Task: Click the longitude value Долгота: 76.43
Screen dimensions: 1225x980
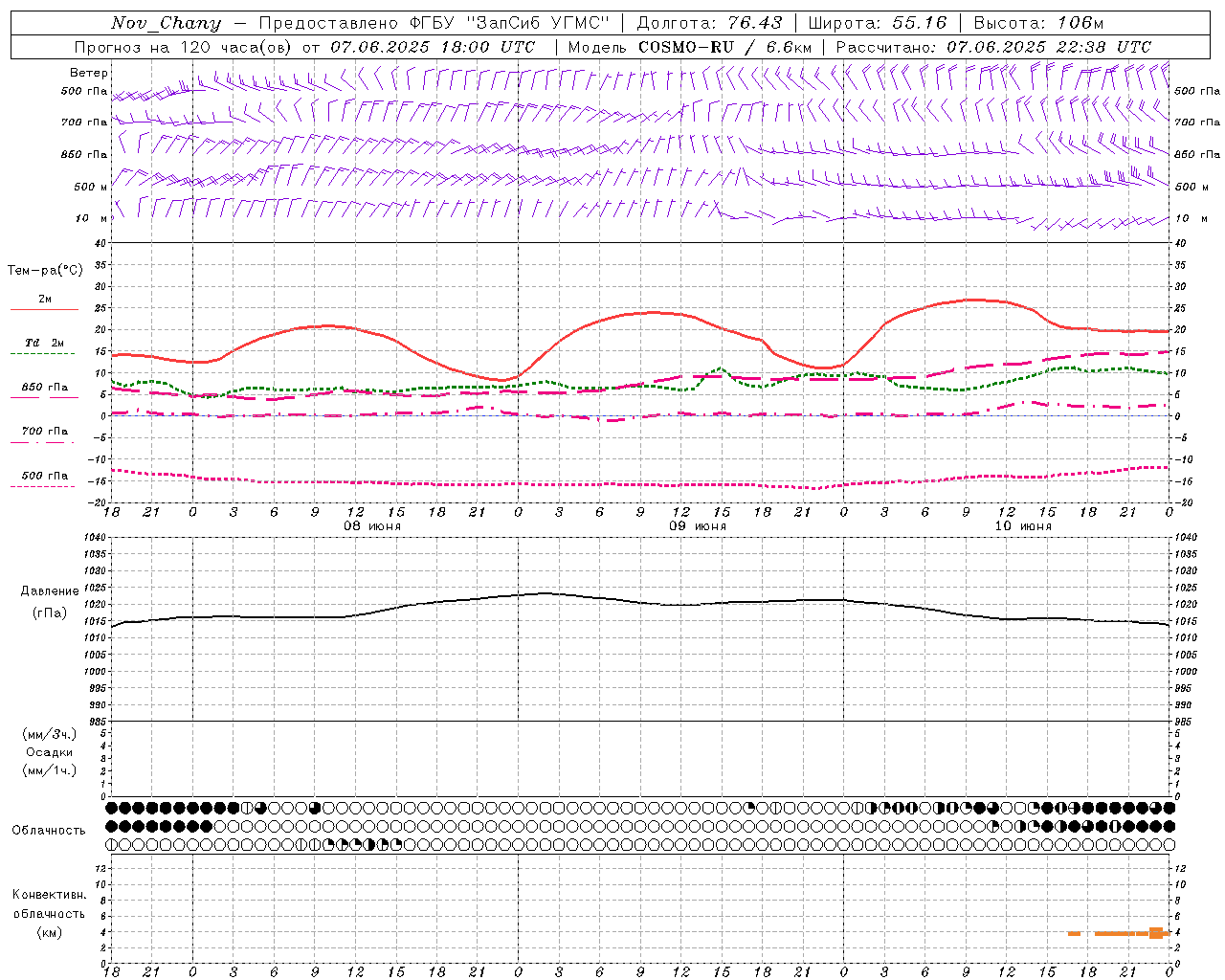Action: coord(709,23)
